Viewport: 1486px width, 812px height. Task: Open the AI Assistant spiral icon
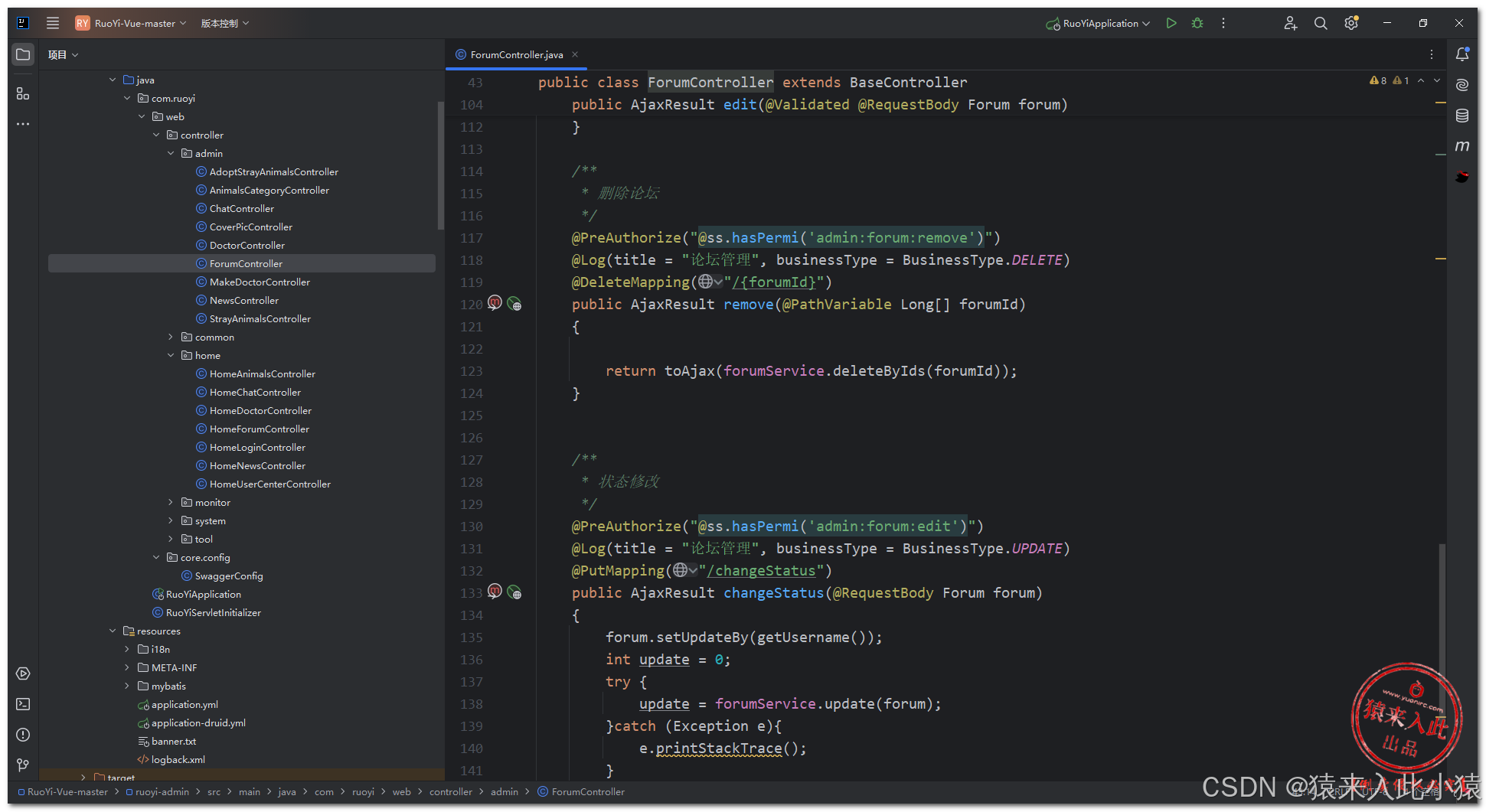click(x=1462, y=85)
